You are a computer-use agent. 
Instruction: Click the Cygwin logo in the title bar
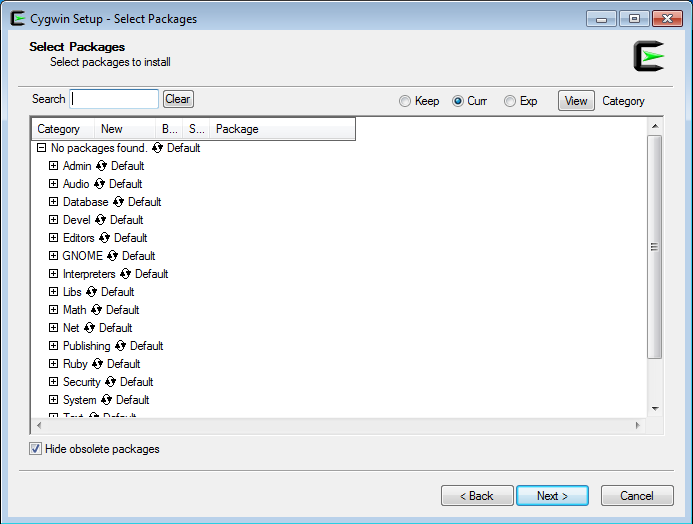(17, 19)
